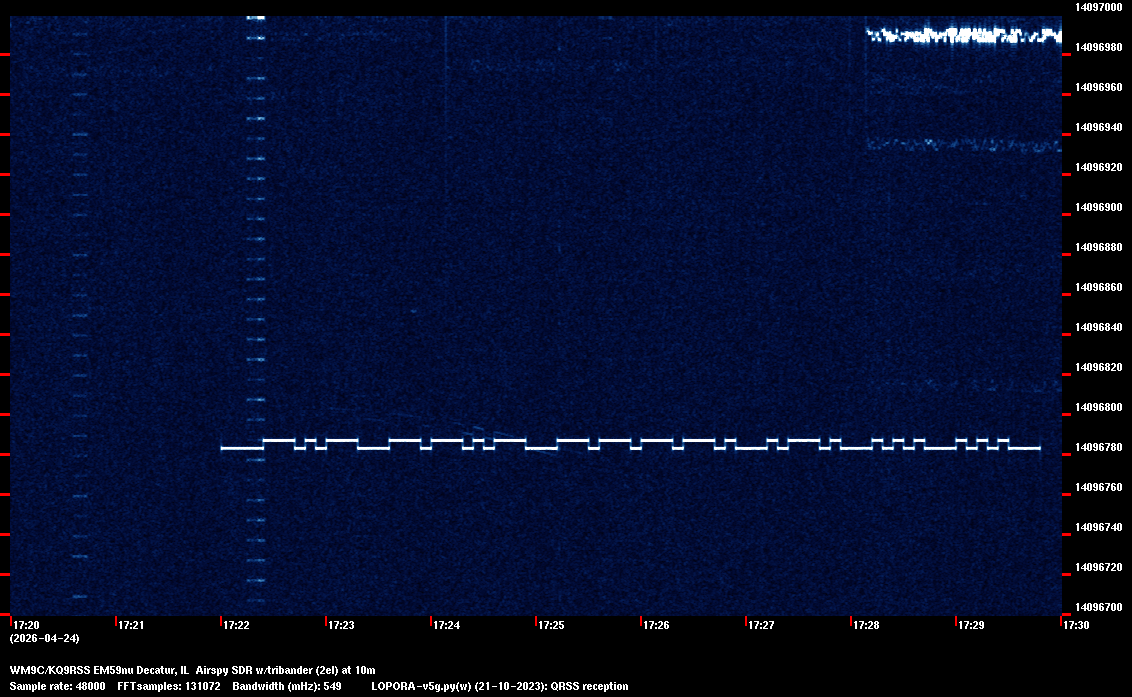Click the Bandwidth (mHz): 549 text
This screenshot has width=1132, height=697.
[288, 687]
